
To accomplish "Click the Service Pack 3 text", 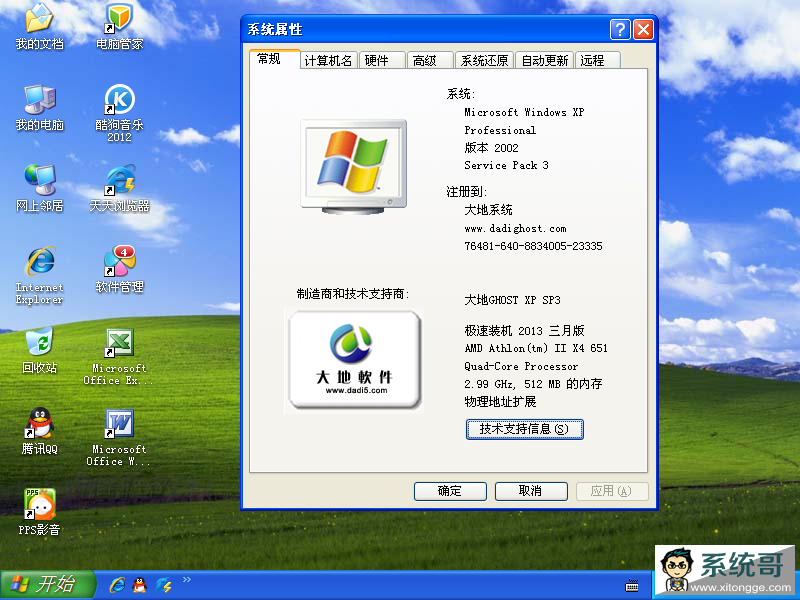I will click(506, 165).
